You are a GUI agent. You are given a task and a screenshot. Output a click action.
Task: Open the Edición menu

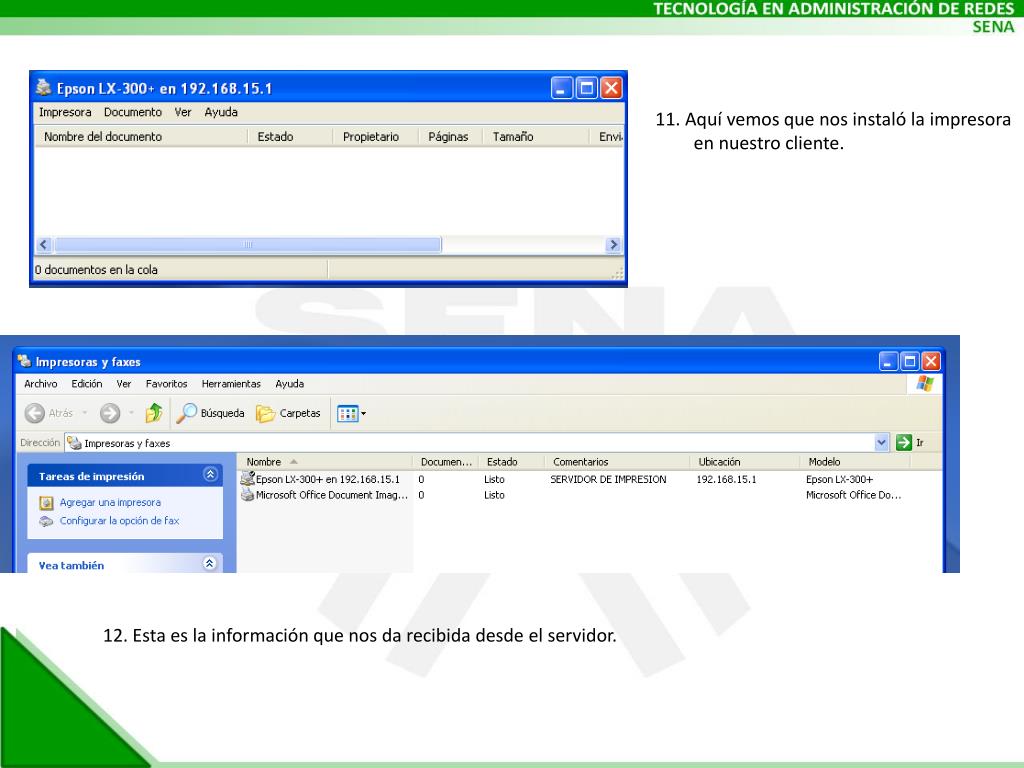87,384
